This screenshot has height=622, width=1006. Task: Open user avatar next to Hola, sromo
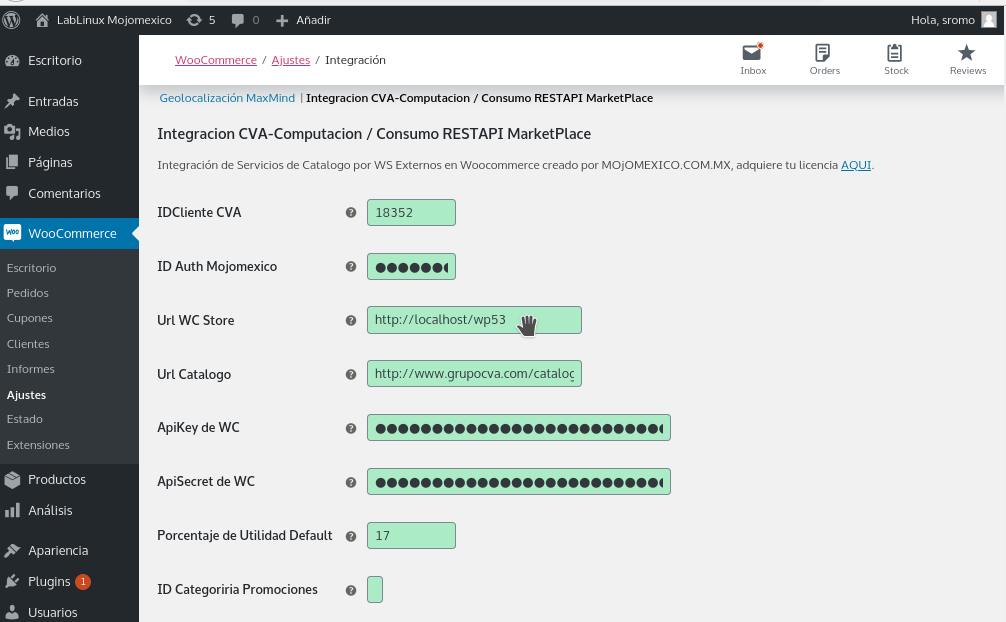(989, 20)
